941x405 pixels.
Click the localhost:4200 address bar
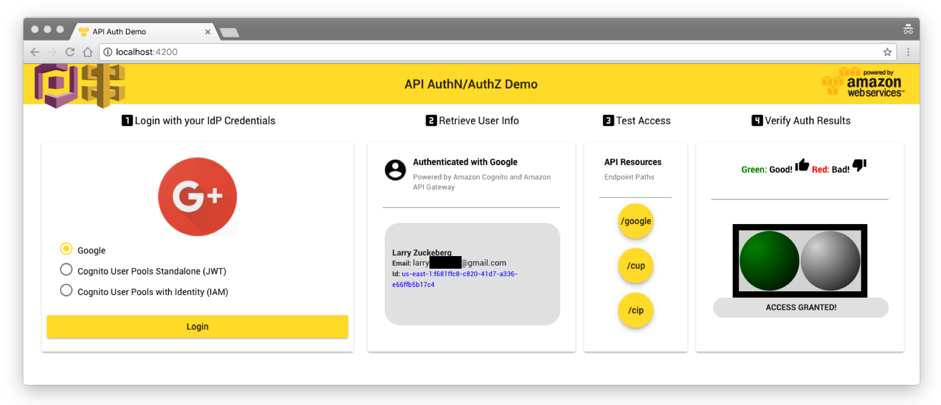pyautogui.click(x=498, y=52)
